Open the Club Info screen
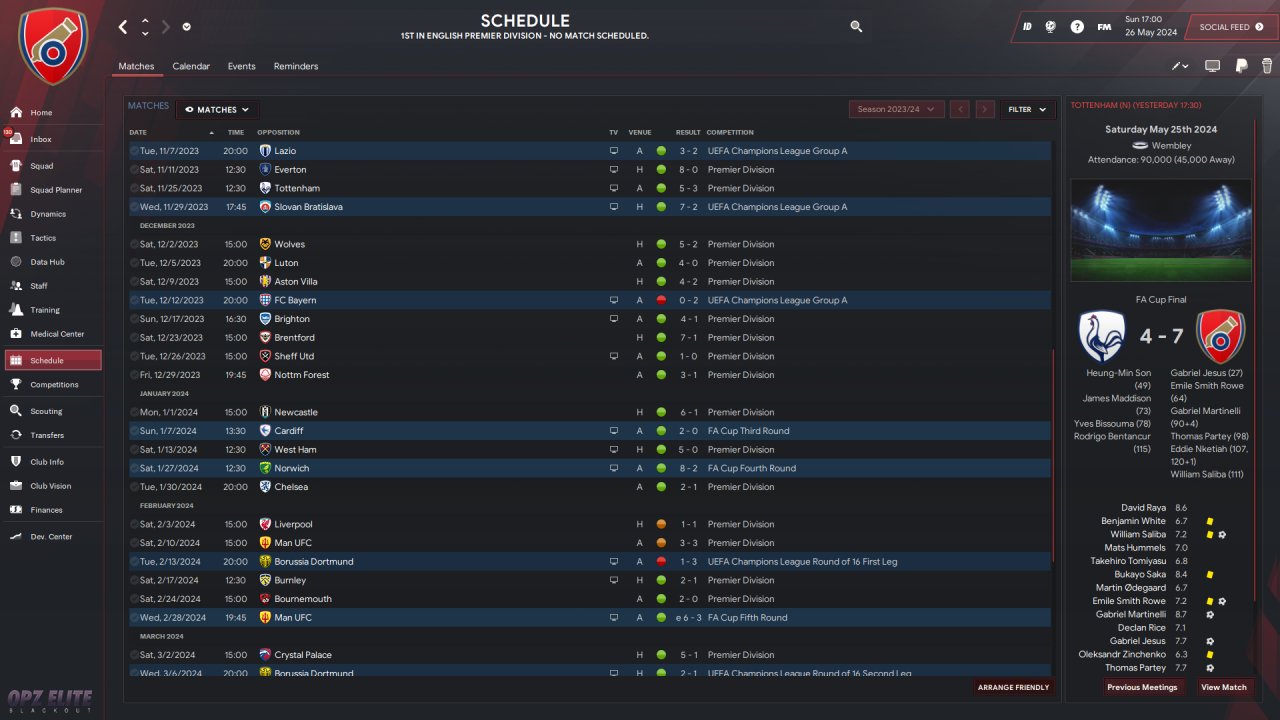The image size is (1280, 720). (52, 462)
